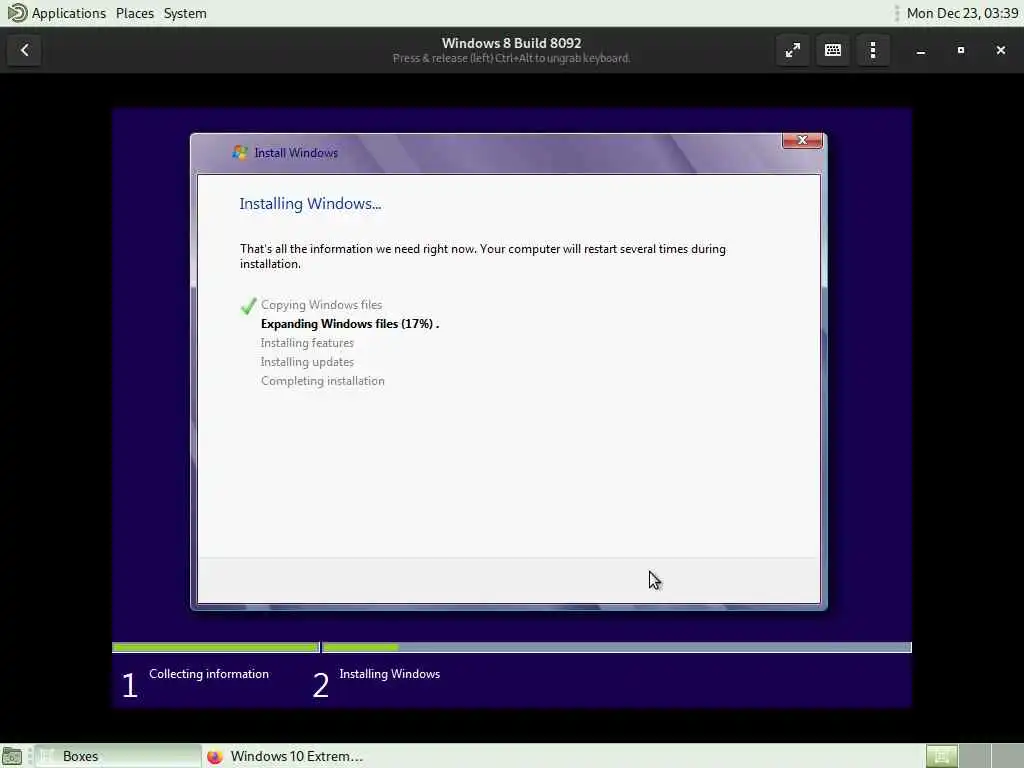1024x768 pixels.
Task: Click the Installing Windows progress bar
Action: 616,647
